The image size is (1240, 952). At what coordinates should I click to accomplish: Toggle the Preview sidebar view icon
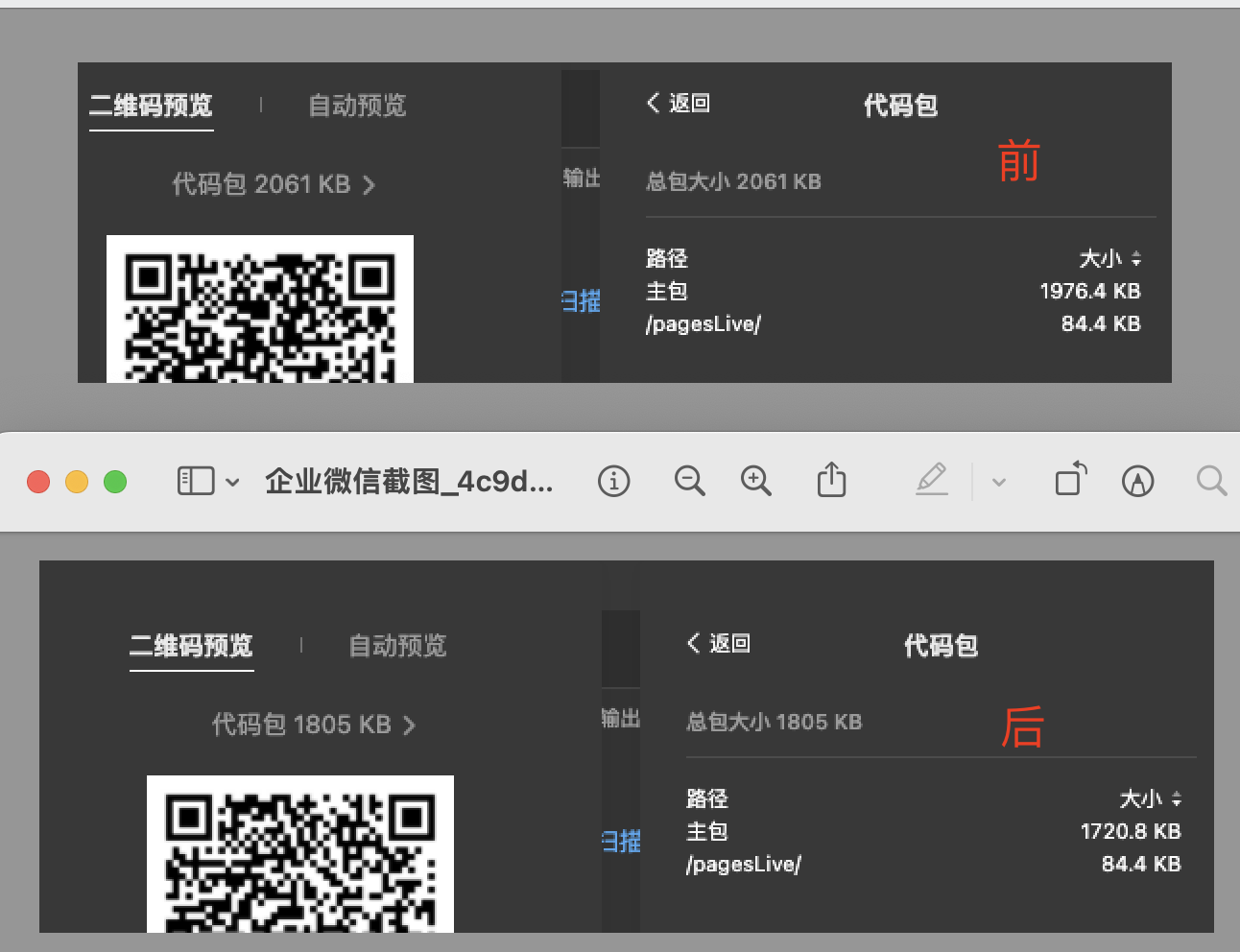coord(196,481)
